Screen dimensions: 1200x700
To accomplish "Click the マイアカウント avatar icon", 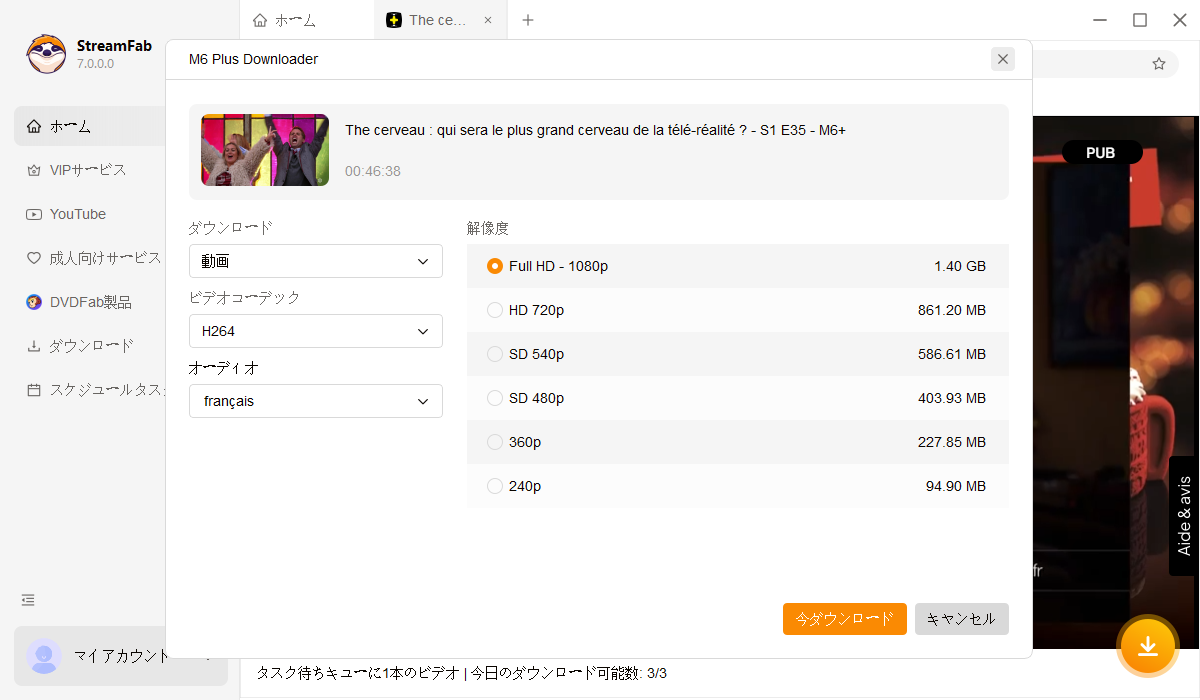I will click(x=44, y=656).
